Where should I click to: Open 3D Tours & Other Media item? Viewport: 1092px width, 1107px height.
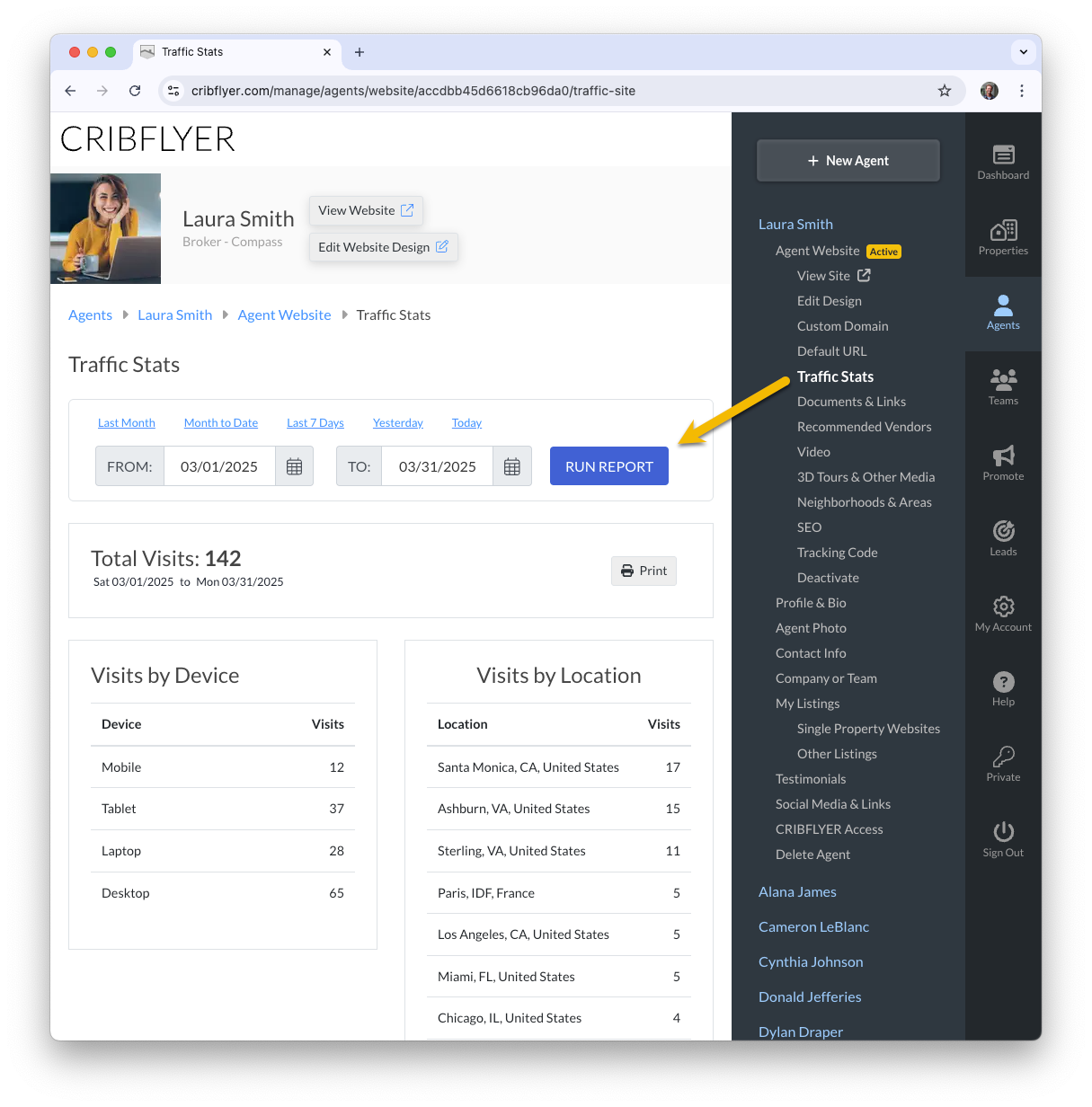866,477
